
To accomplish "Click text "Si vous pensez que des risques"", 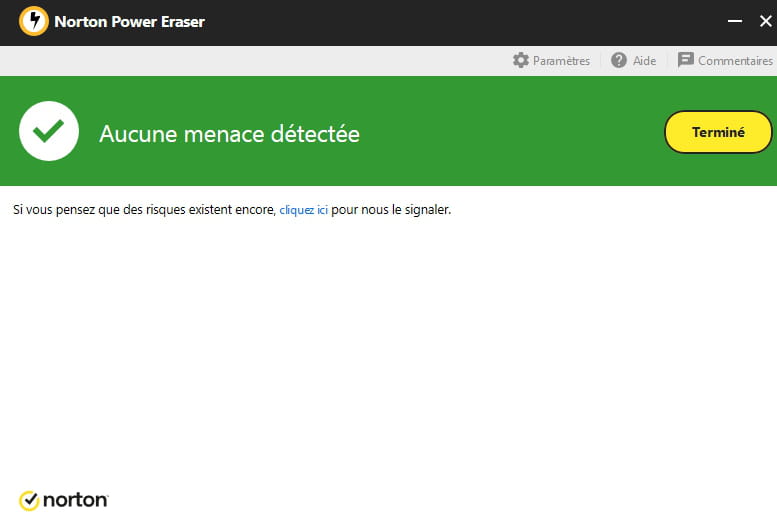I will coord(100,210).
